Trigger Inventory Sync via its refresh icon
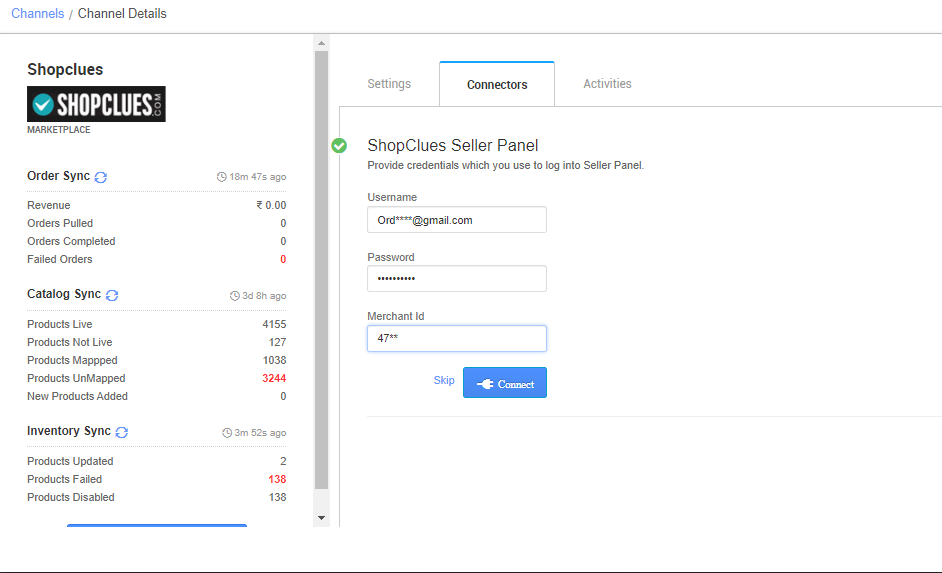Viewport: 942px width, 573px height. (x=122, y=432)
